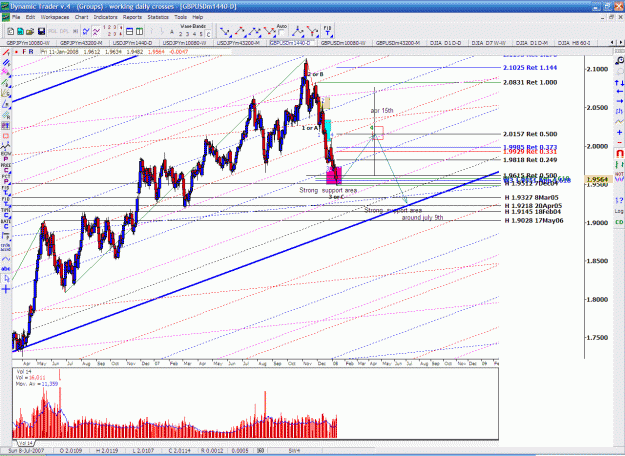Click the horizontal split window layout icon
The image size is (625, 456).
point(130,31)
